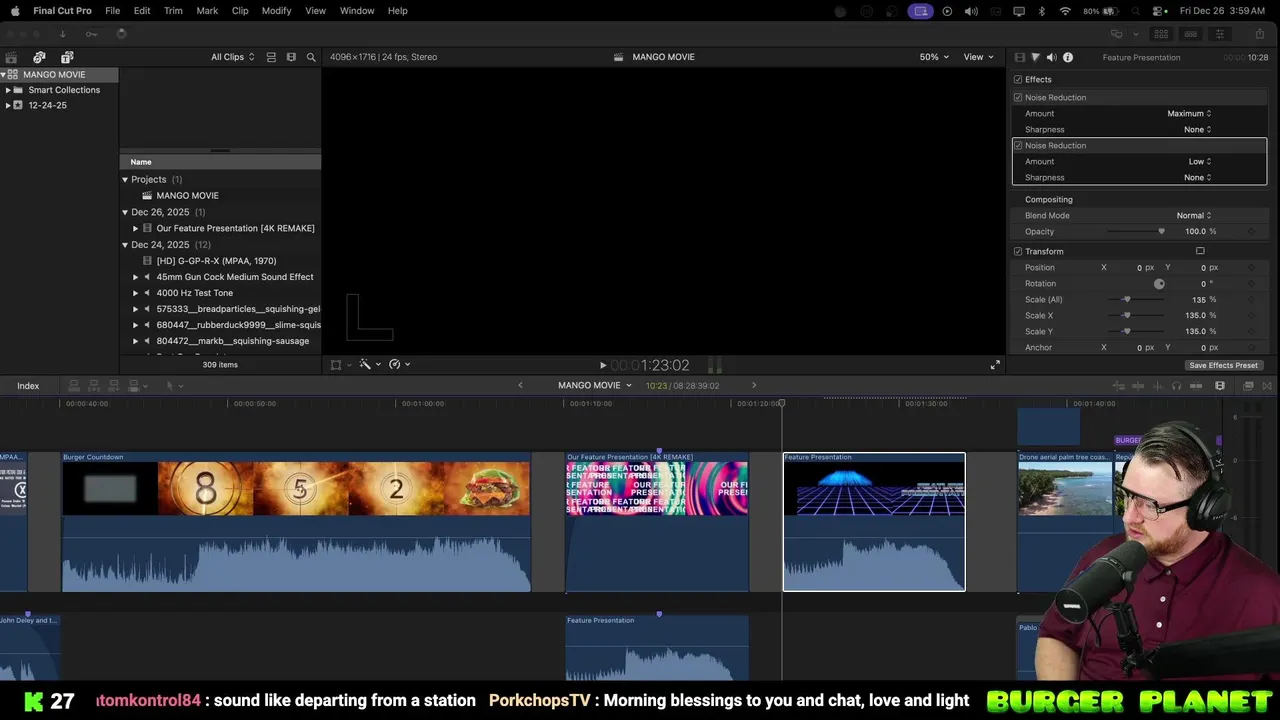Screen dimensions: 1280x720
Task: Expand the Smart Collections folder
Action: pos(8,90)
